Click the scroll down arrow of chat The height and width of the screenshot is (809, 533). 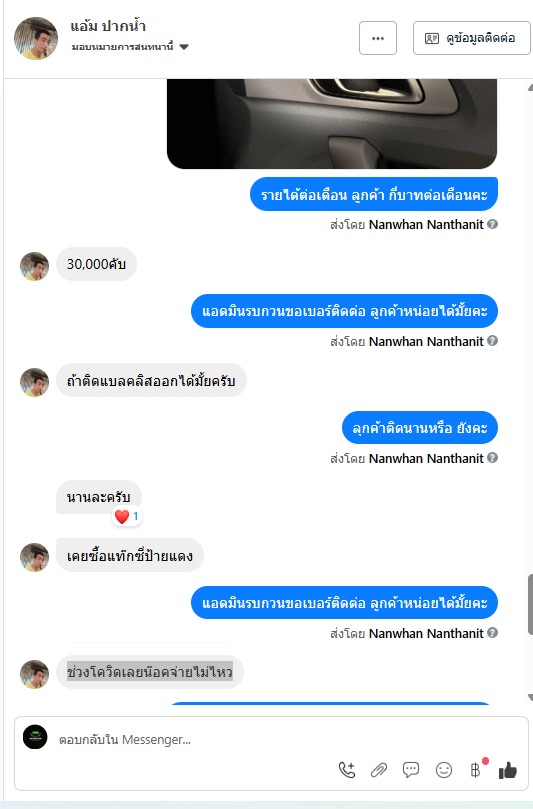(x=530, y=697)
